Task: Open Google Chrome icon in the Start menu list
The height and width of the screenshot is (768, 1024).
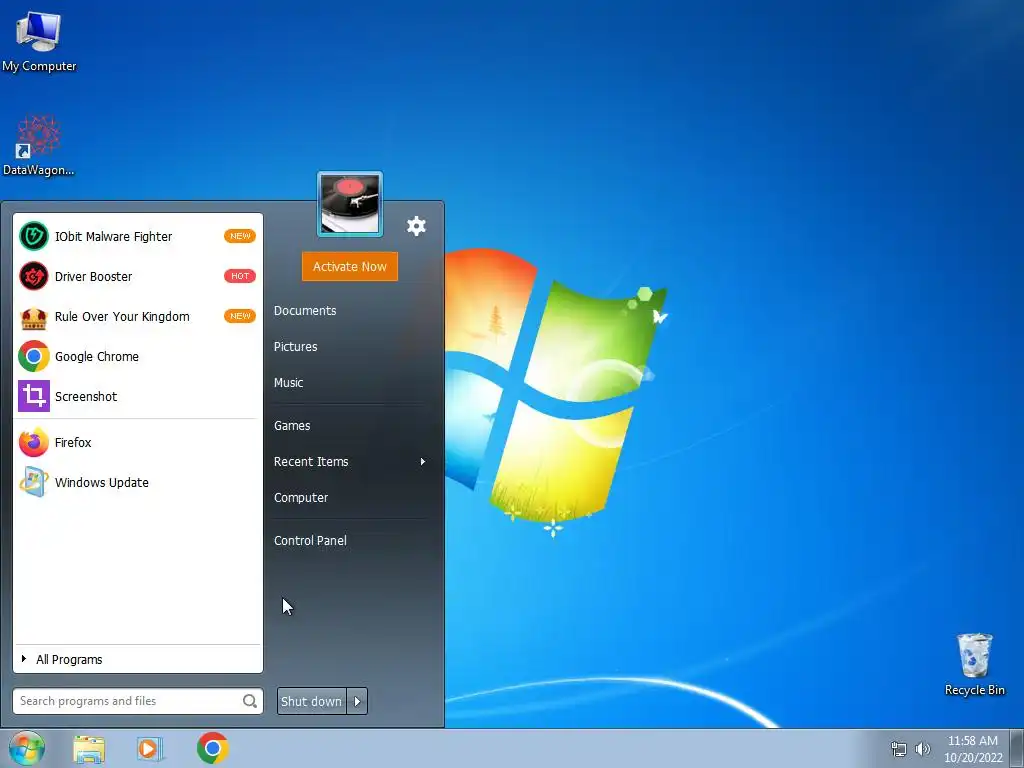Action: (33, 357)
